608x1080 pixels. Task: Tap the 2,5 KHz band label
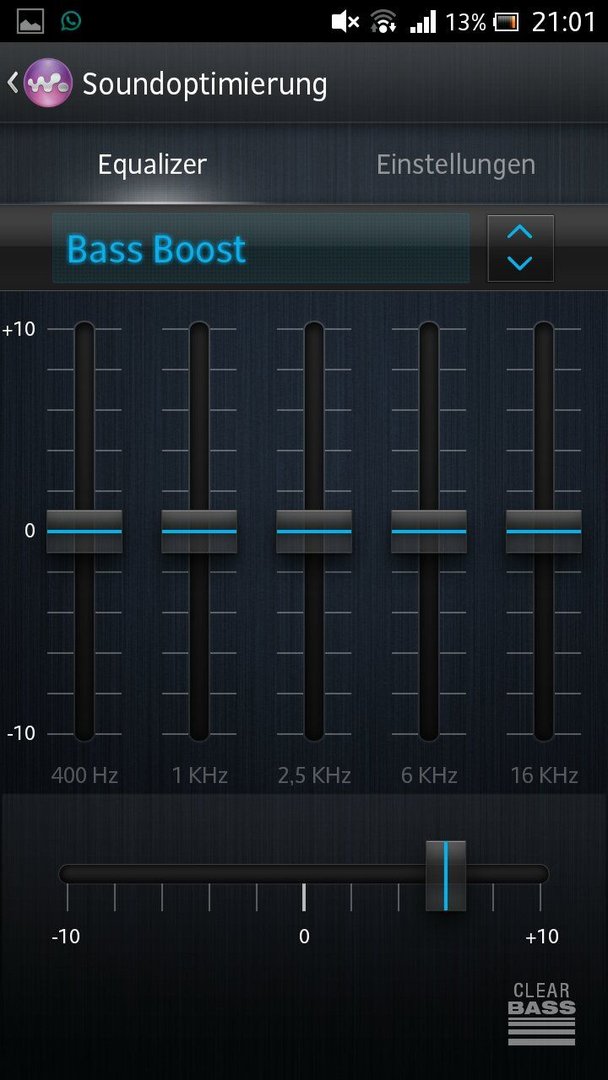point(314,776)
